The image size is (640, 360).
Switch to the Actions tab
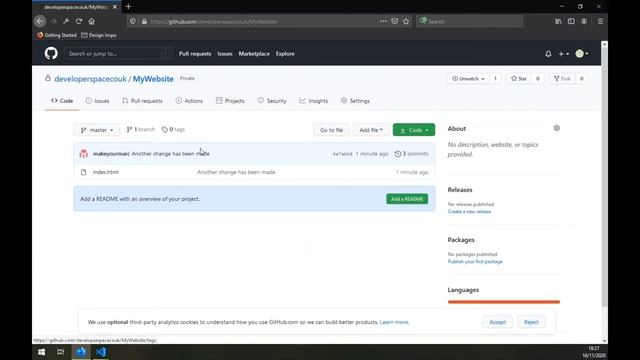click(189, 101)
